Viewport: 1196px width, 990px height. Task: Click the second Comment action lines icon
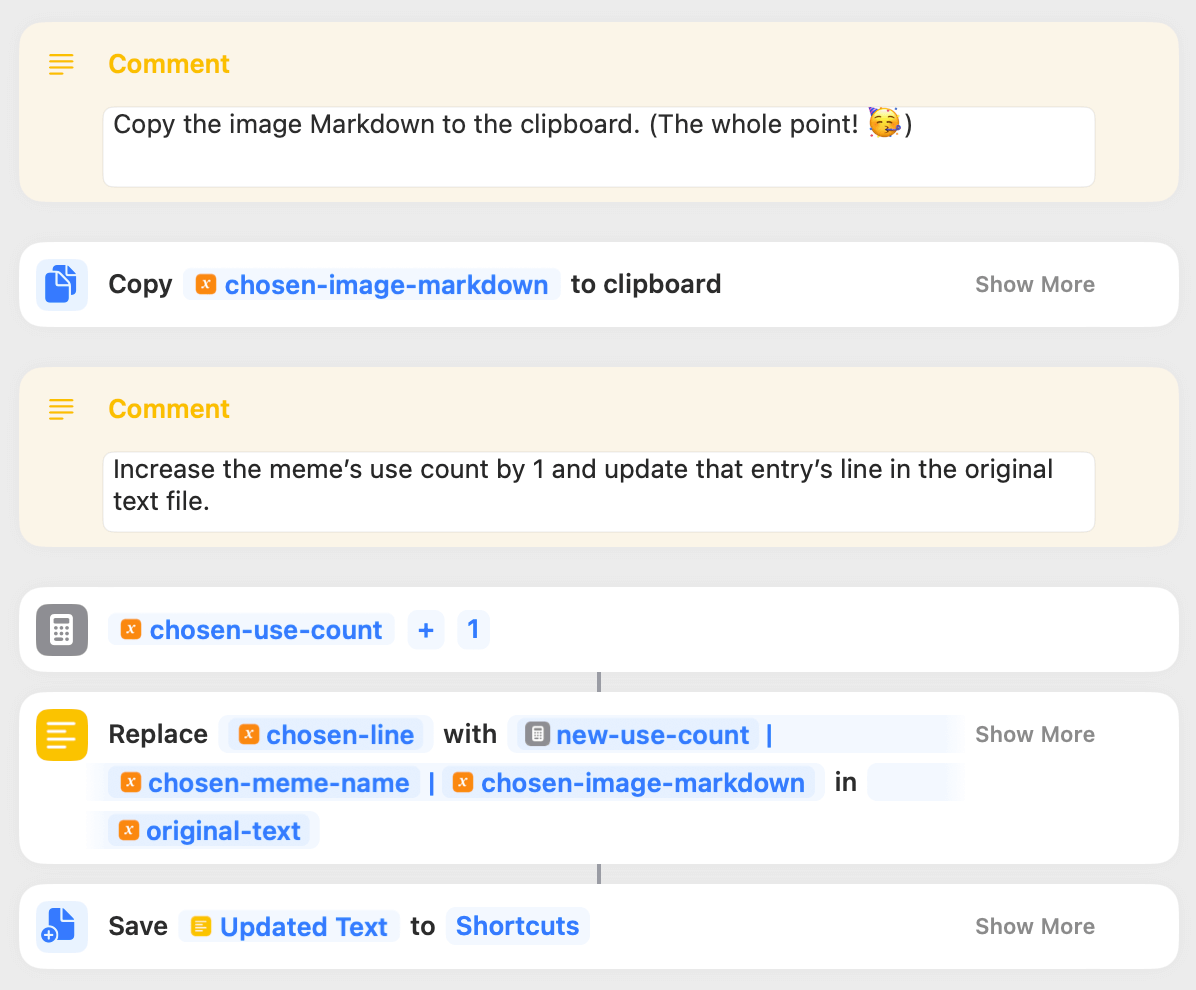click(x=61, y=409)
